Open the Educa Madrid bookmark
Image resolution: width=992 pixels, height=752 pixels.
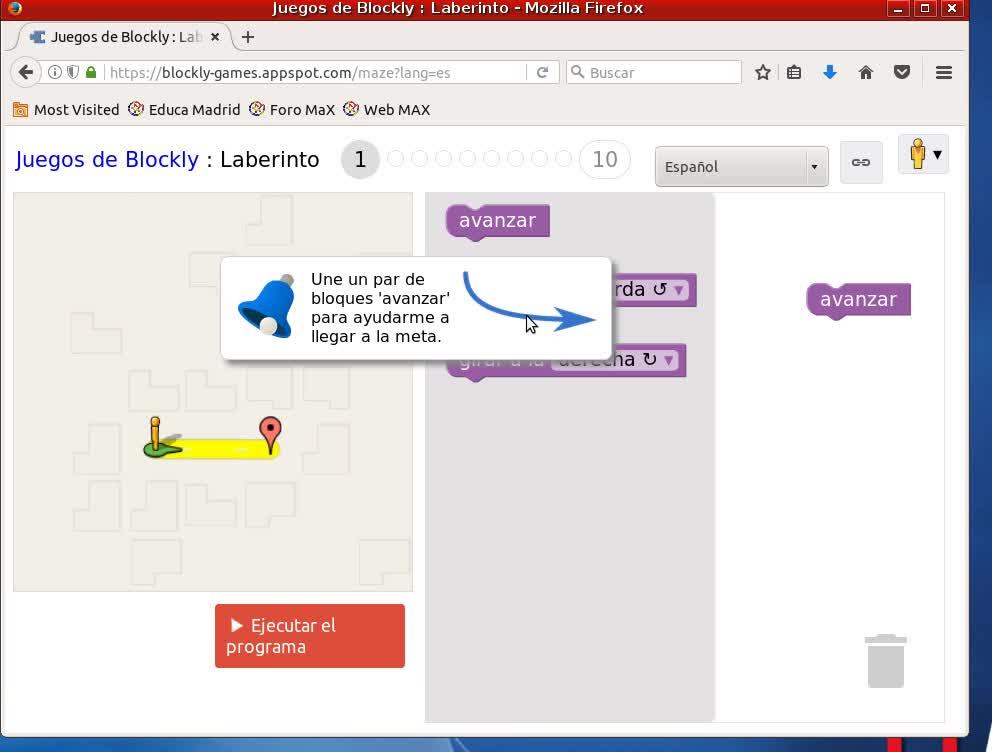(184, 109)
